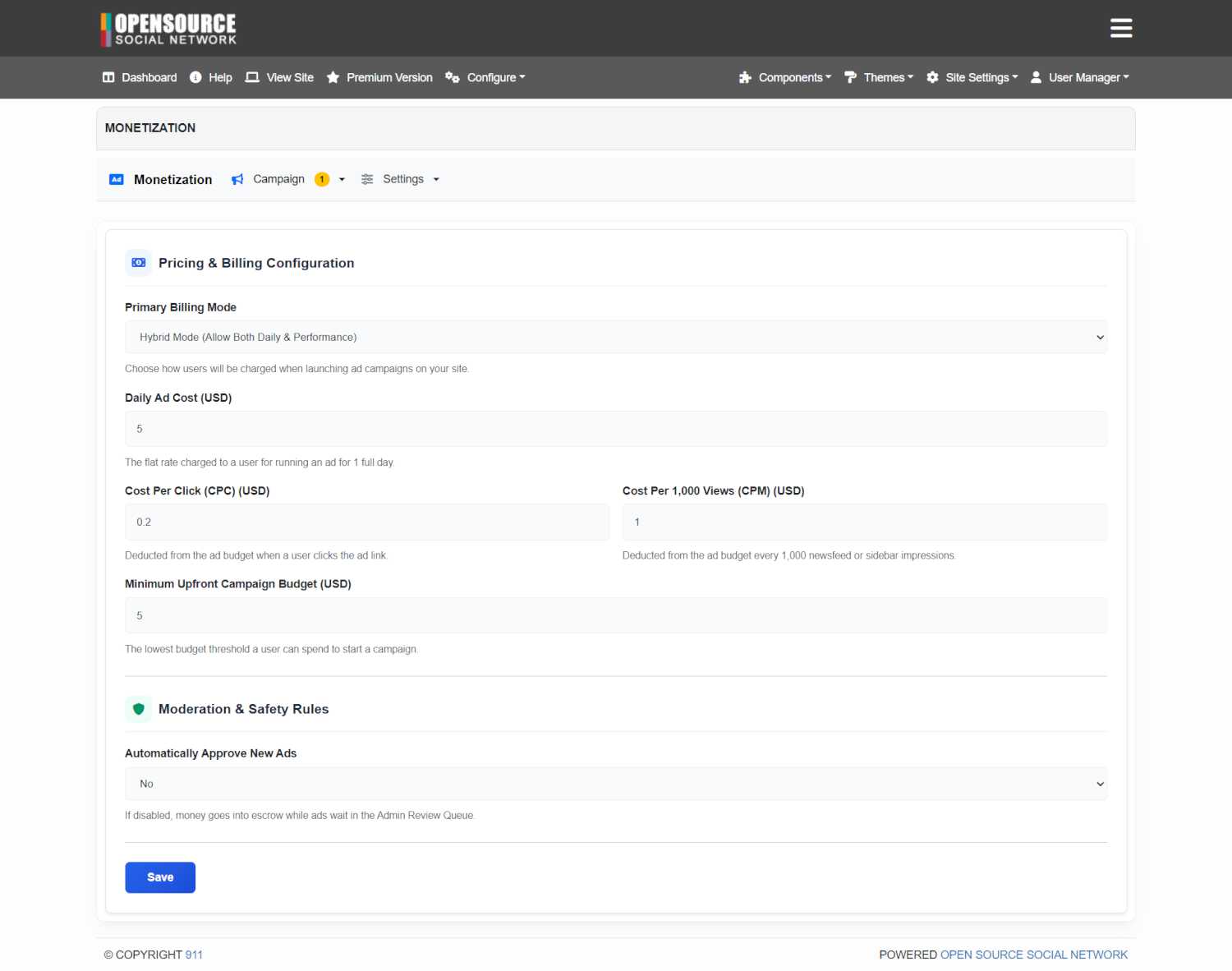The width and height of the screenshot is (1232, 971).
Task: Click the View Site laptop icon
Action: pyautogui.click(x=252, y=77)
